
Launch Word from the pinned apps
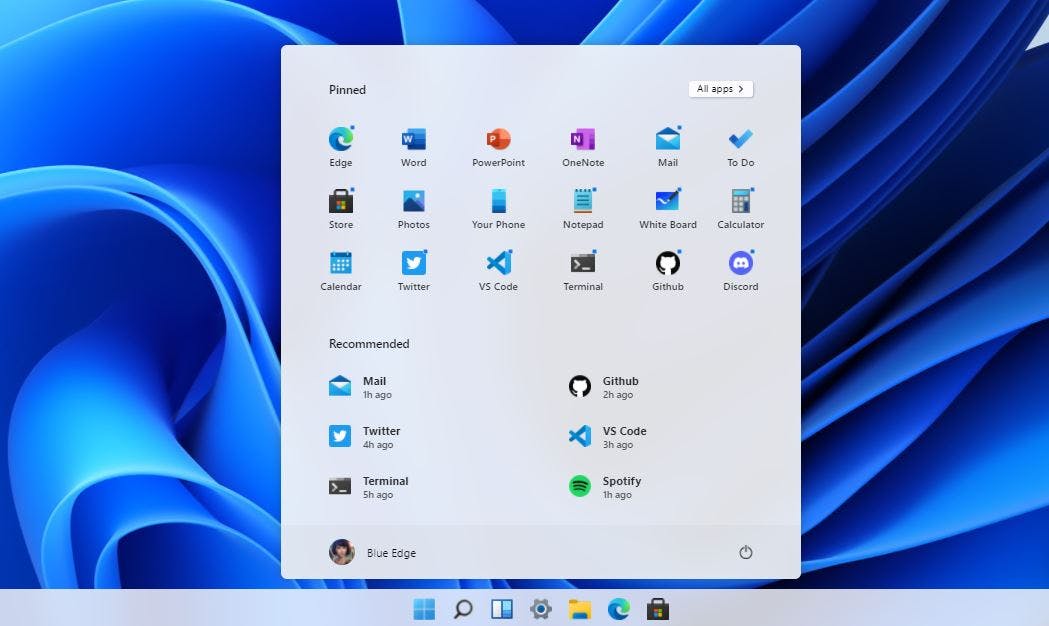(x=413, y=146)
